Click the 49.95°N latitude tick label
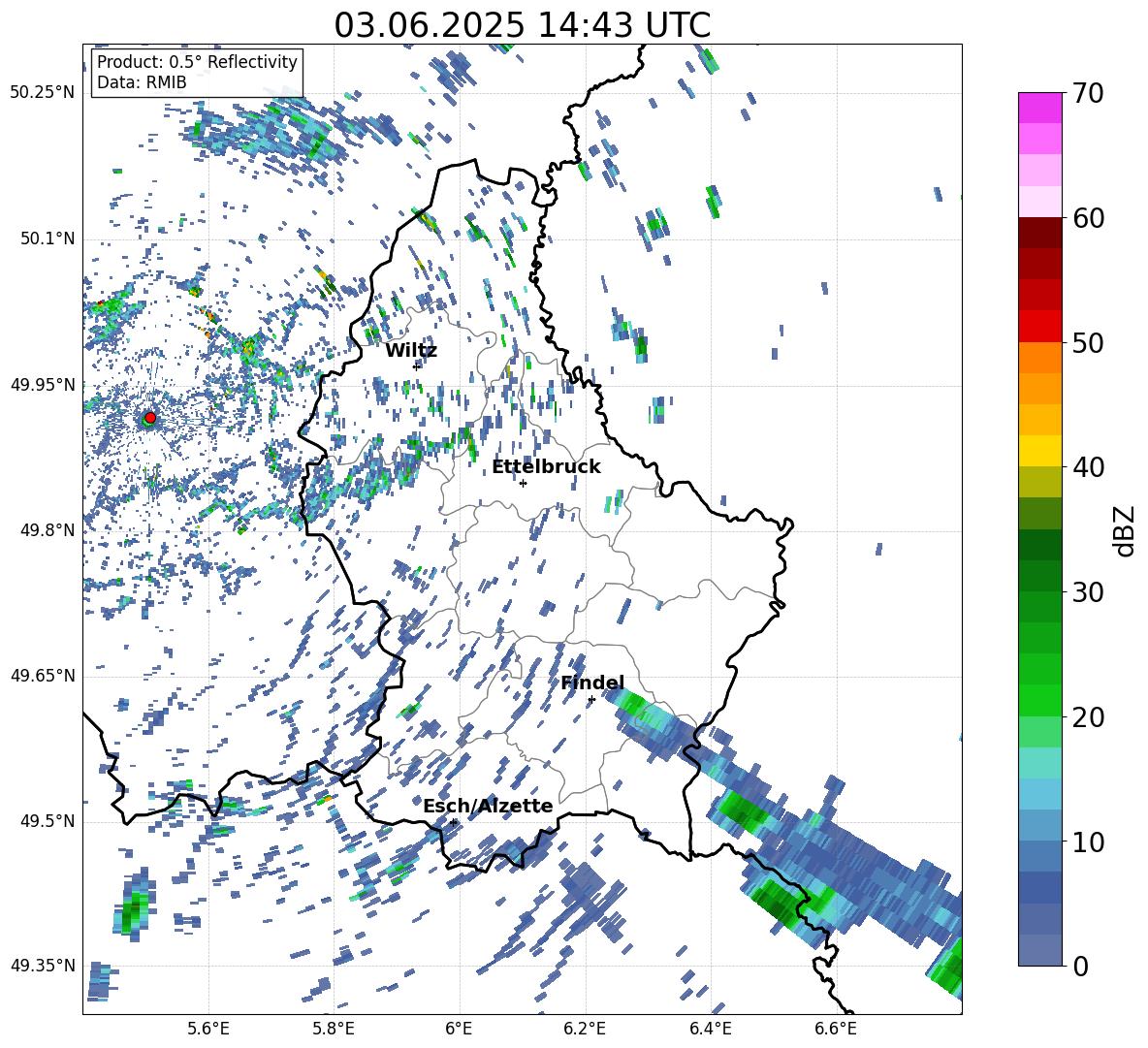Viewport: 1148px width, 1048px height. click(x=43, y=384)
